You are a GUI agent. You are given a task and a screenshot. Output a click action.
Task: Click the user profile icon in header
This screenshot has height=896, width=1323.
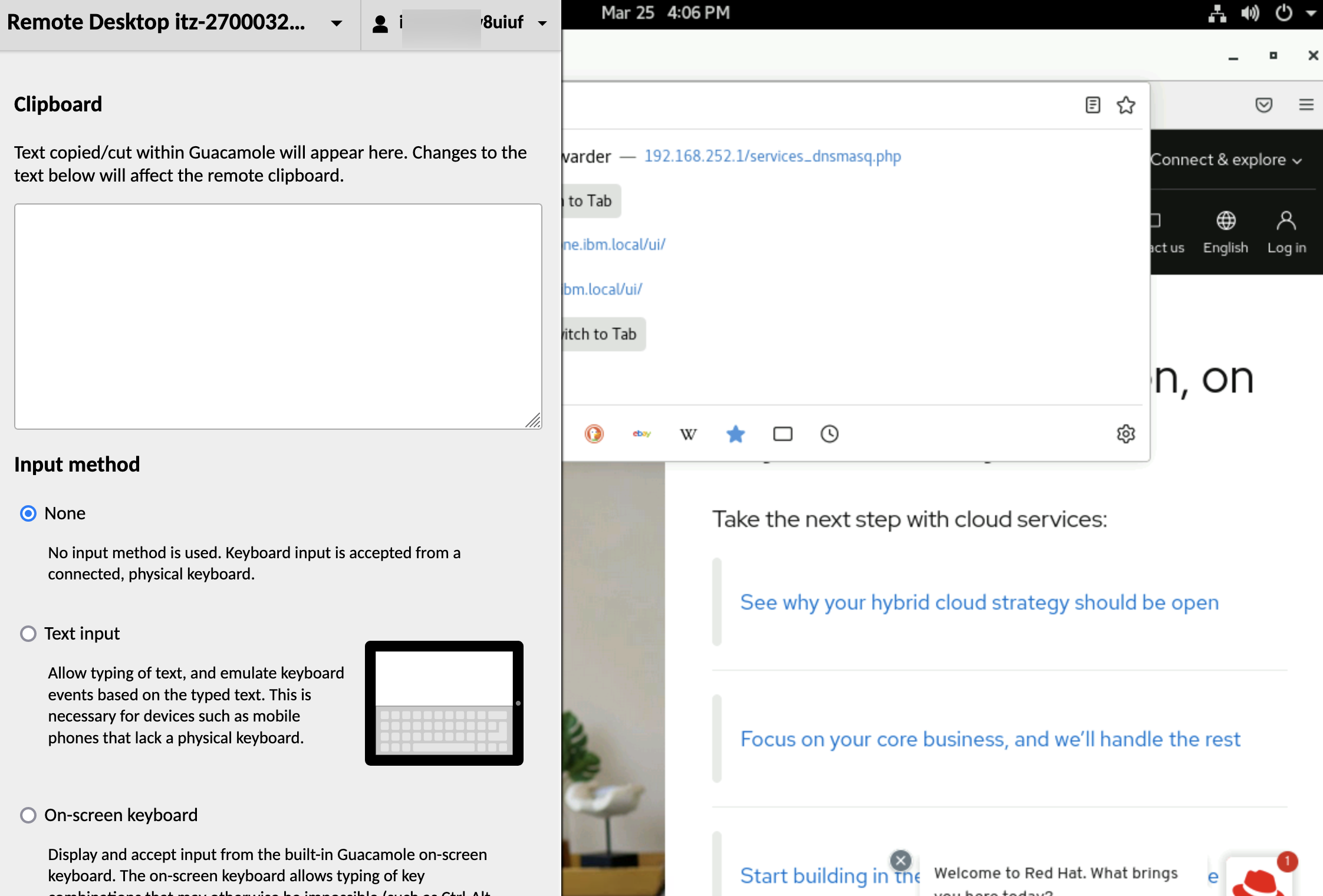tap(380, 24)
